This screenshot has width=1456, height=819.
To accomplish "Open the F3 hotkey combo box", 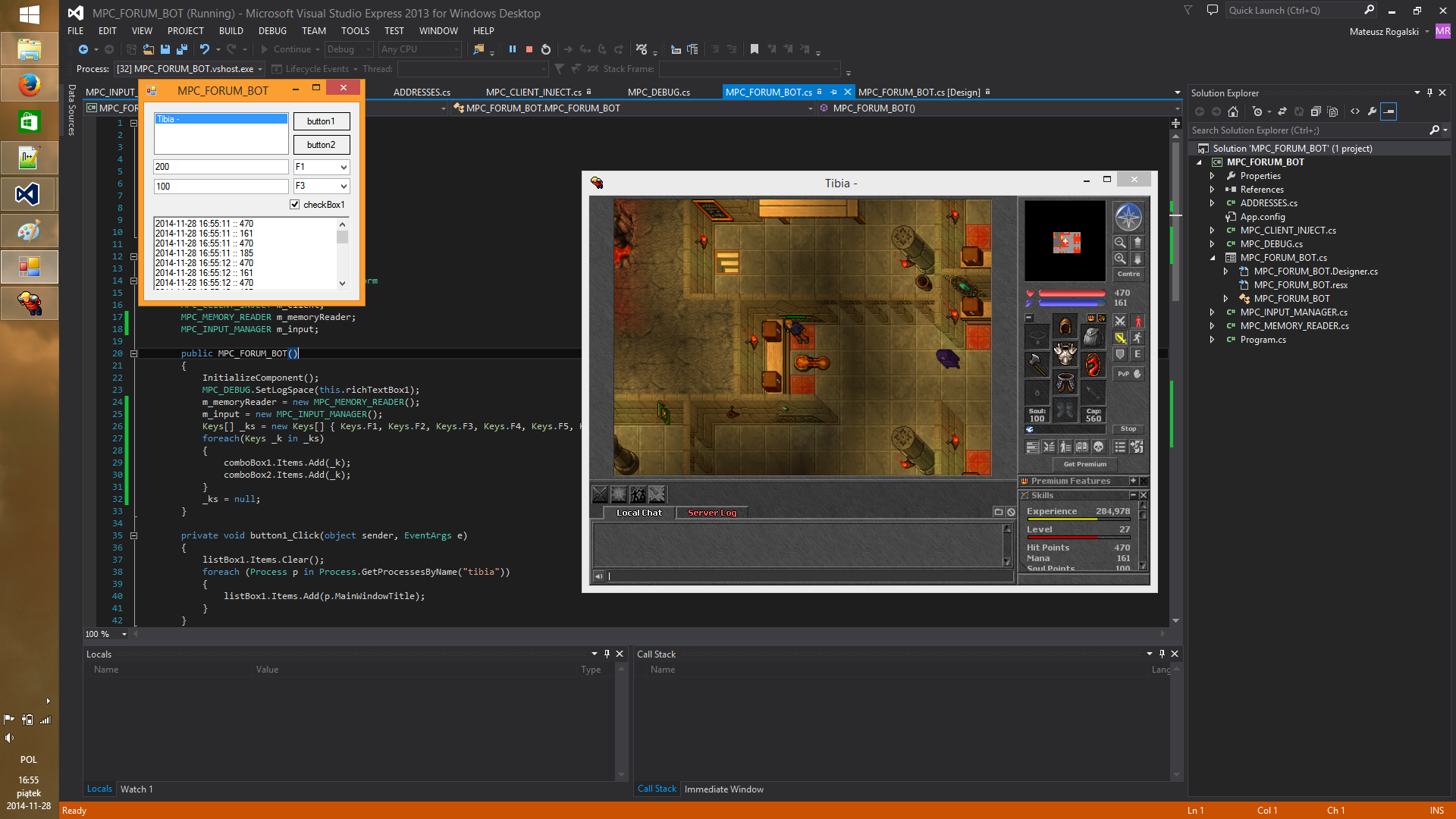I will [x=322, y=186].
